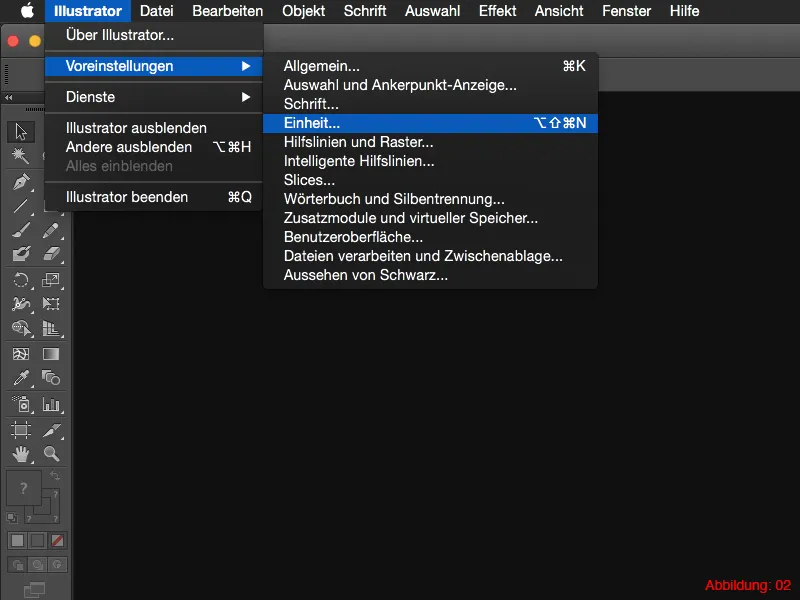Select the Eraser tool
Viewport: 800px width, 600px height.
point(51,254)
